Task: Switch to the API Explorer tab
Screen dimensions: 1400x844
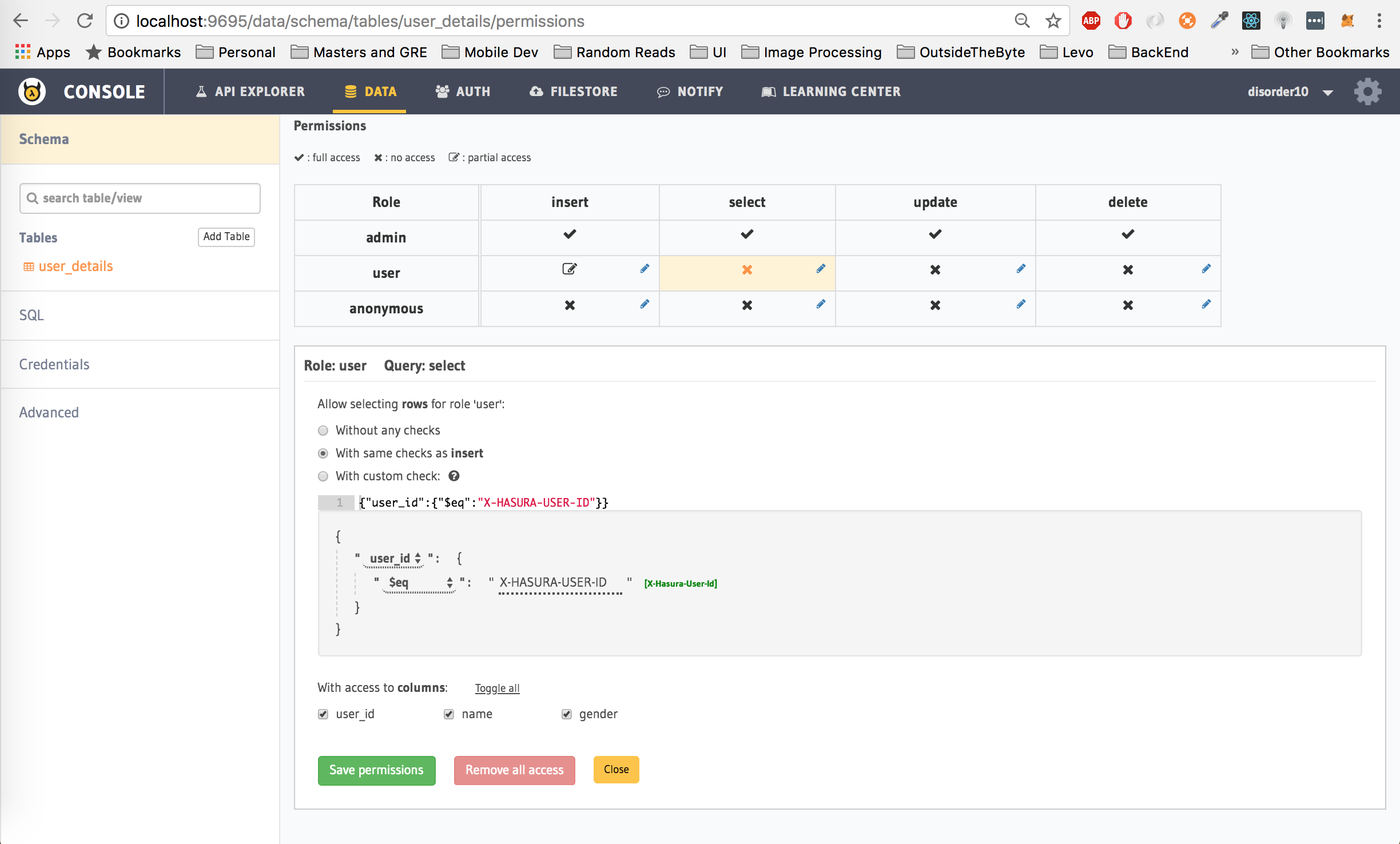Action: pyautogui.click(x=250, y=91)
